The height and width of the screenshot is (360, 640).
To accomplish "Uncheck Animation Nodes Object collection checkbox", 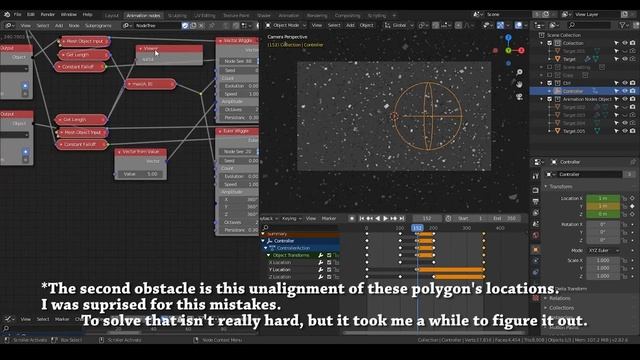I will pyautogui.click(x=549, y=99).
